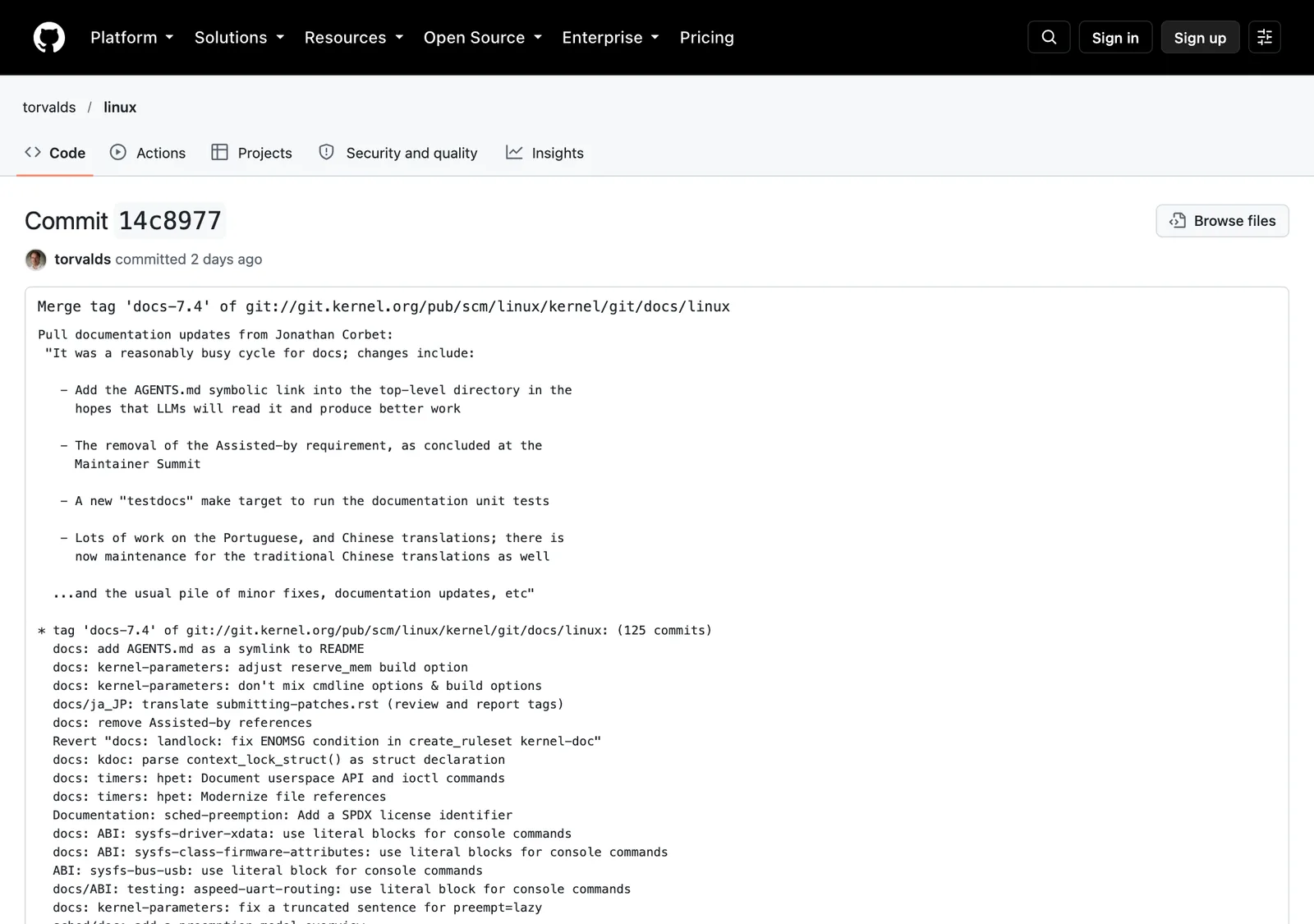Image resolution: width=1314 pixels, height=924 pixels.
Task: Click the Browse files code-file icon
Action: (x=1178, y=220)
